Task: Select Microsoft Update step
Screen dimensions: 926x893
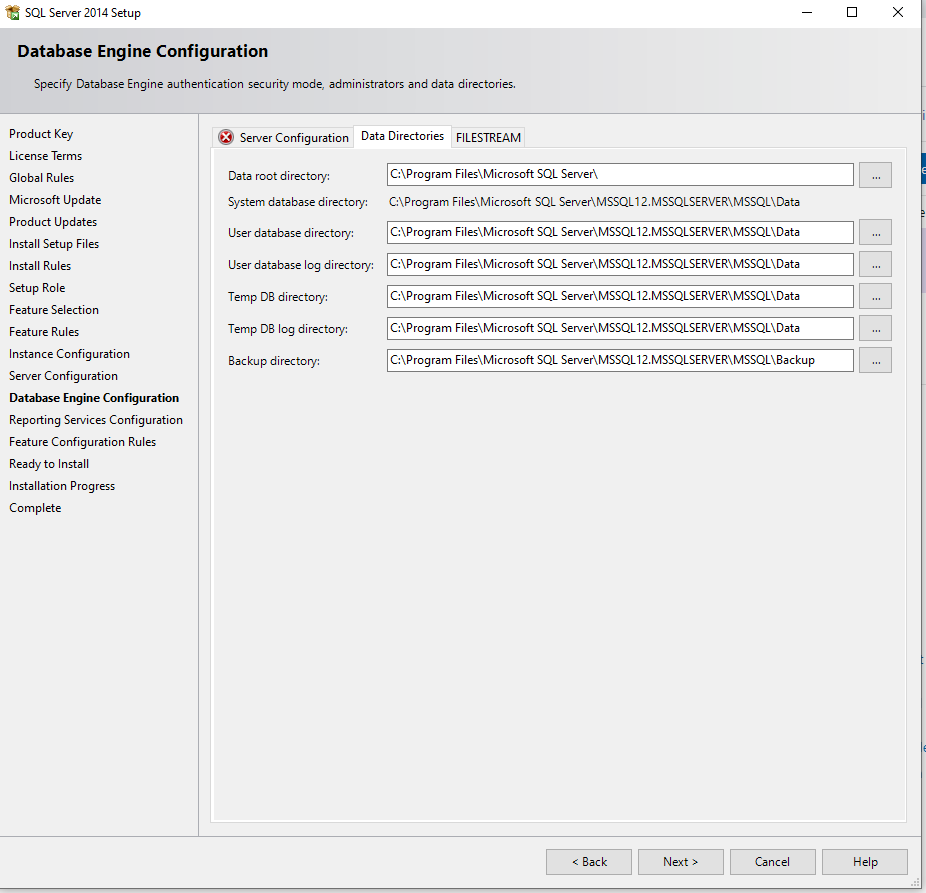Action: tap(55, 200)
